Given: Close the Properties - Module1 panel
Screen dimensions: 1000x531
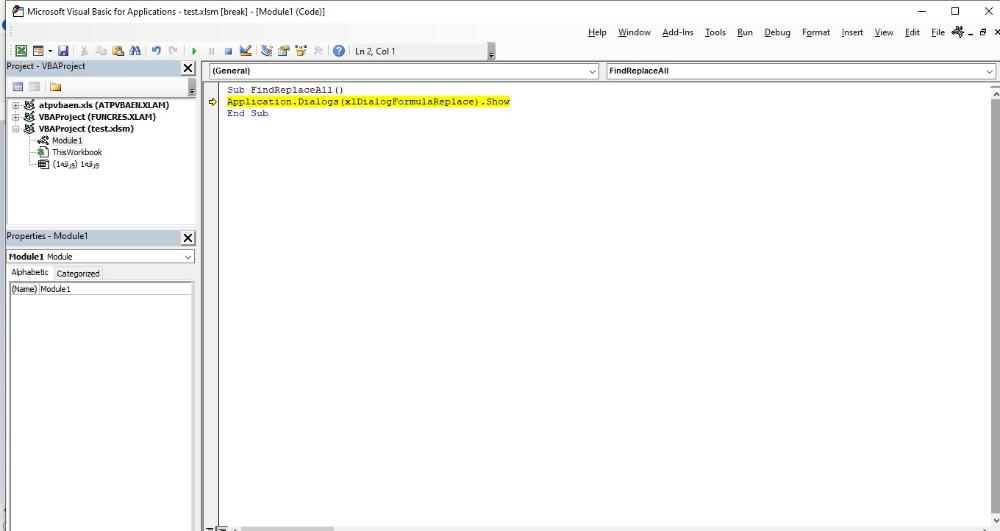Looking at the screenshot, I should click(188, 238).
